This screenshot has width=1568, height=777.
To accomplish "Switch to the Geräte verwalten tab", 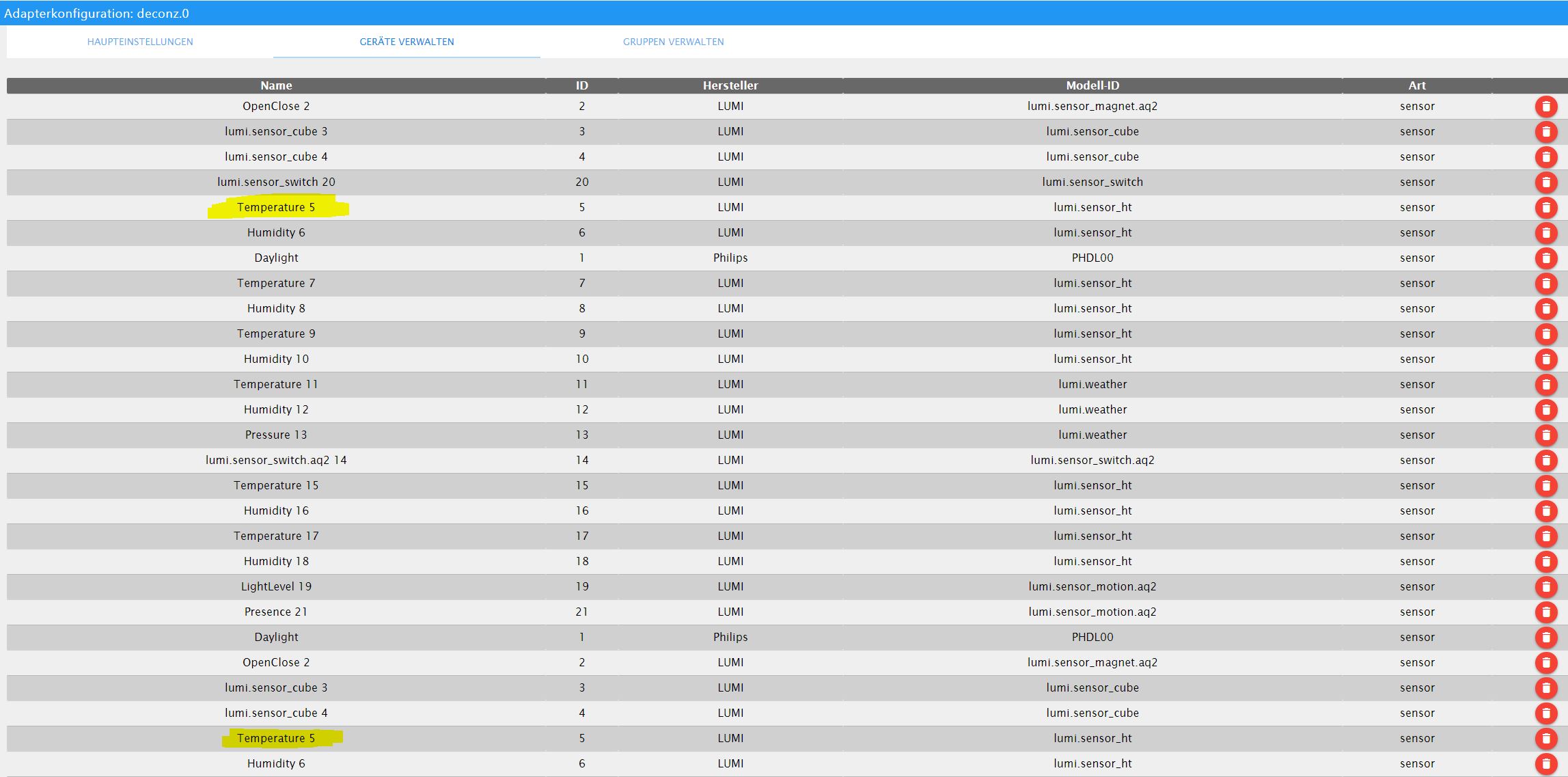I will click(x=407, y=42).
